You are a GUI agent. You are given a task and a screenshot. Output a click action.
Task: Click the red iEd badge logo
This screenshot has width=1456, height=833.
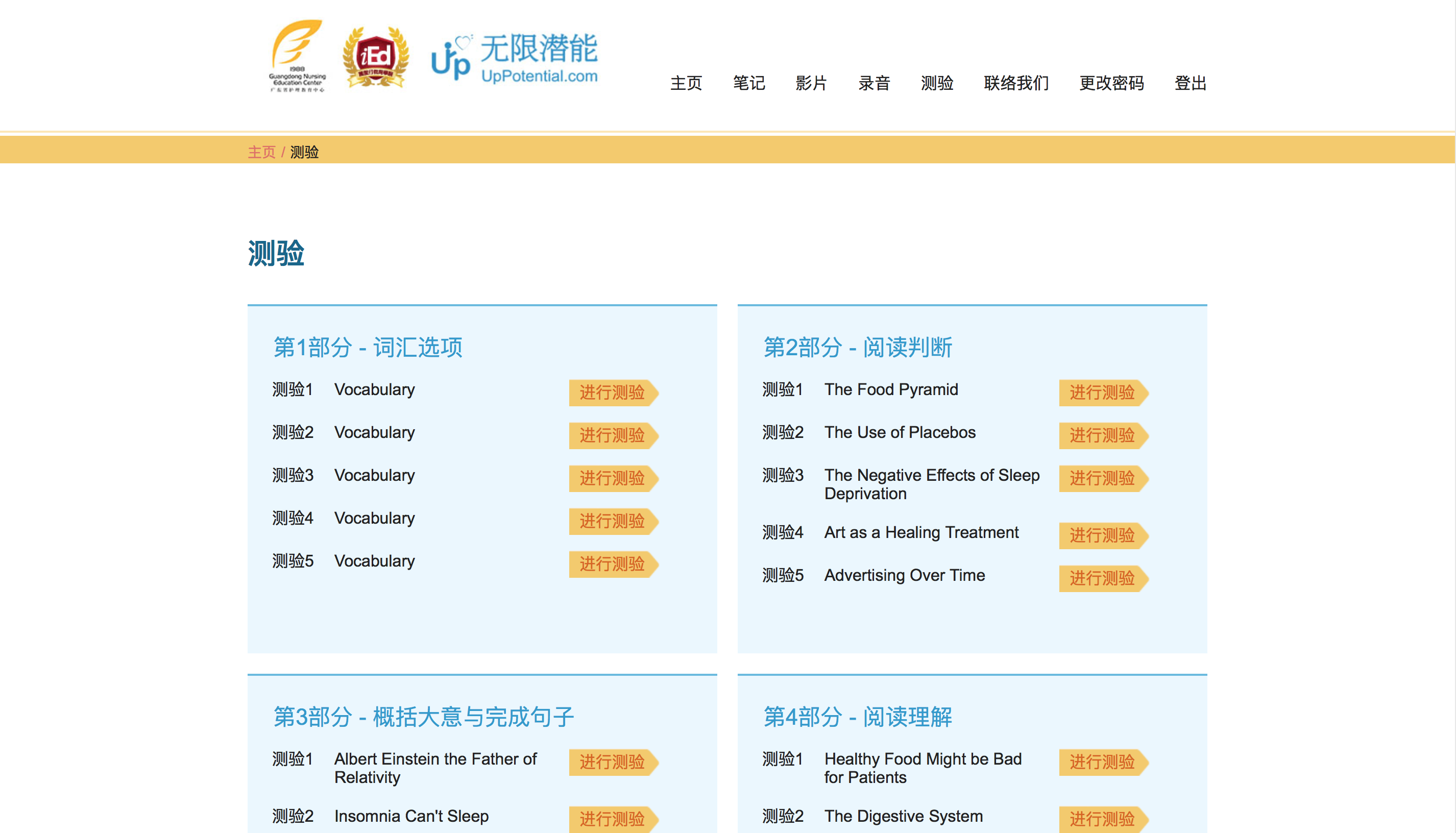pos(375,57)
